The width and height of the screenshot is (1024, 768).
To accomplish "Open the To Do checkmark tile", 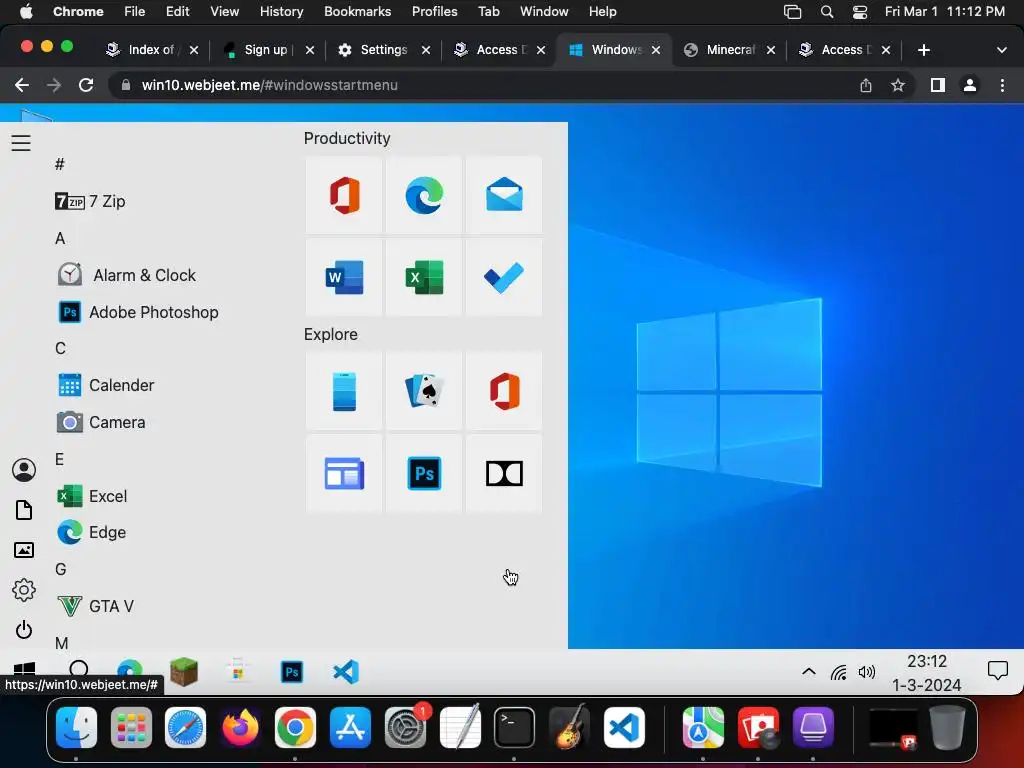I will [504, 277].
